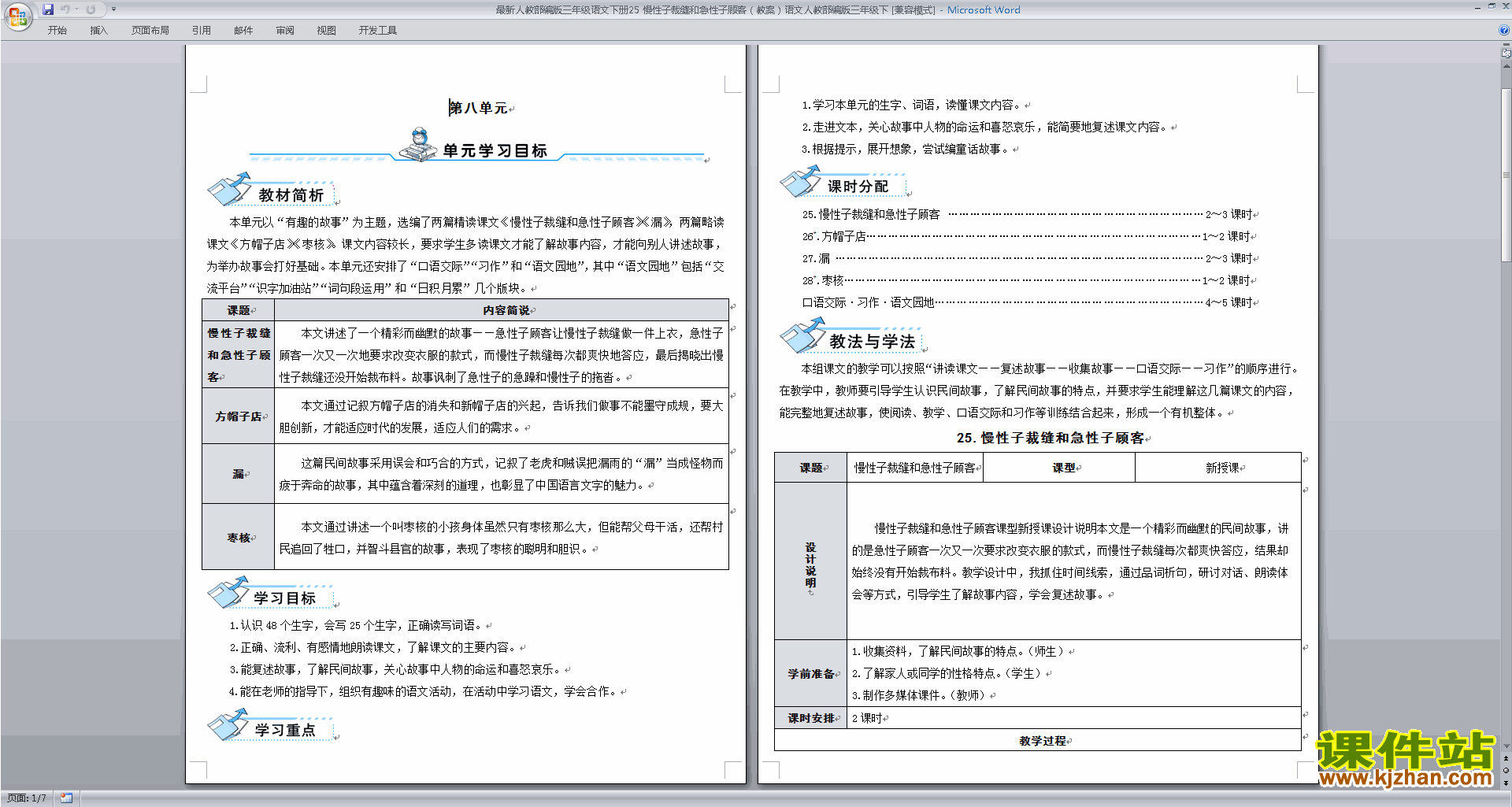Customize Quick Access Toolbar dropdown
The width and height of the screenshot is (1512, 807).
pyautogui.click(x=113, y=9)
